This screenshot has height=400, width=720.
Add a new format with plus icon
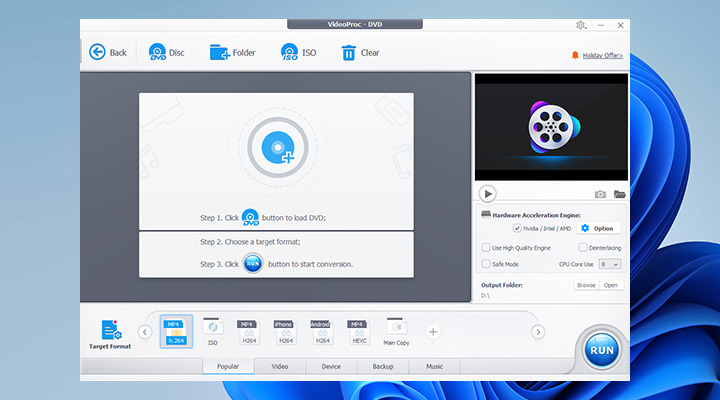pyautogui.click(x=433, y=331)
